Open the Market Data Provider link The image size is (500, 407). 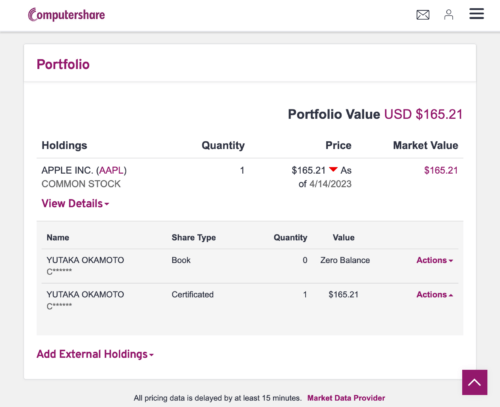click(346, 398)
